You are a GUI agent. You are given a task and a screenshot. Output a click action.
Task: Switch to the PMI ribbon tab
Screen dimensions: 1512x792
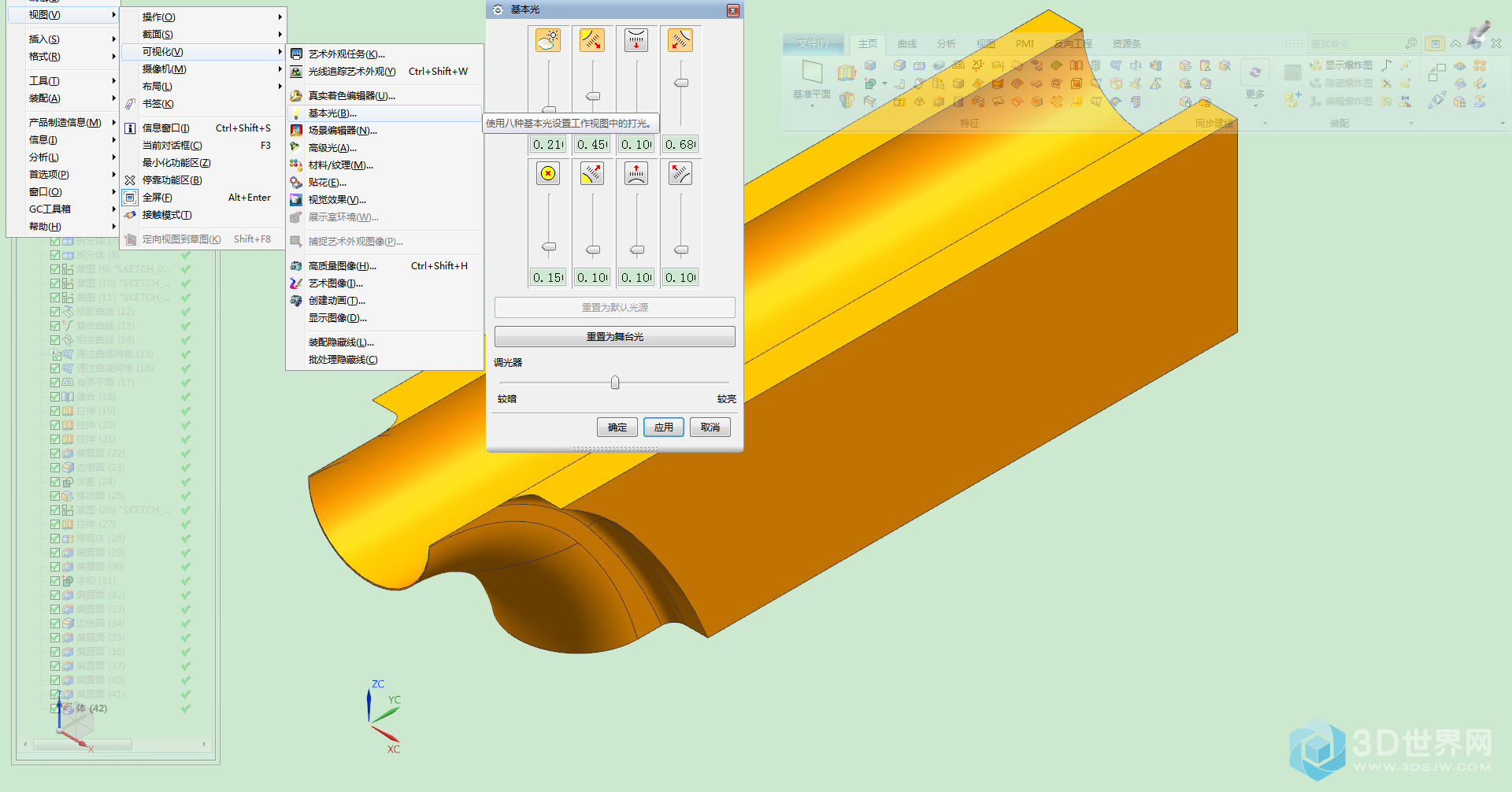(1025, 44)
